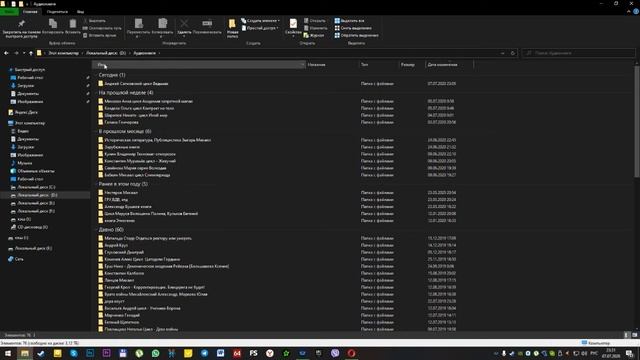This screenshot has height=360, width=640.
Task: Click Выделить все (Select all)
Action: click(x=349, y=21)
